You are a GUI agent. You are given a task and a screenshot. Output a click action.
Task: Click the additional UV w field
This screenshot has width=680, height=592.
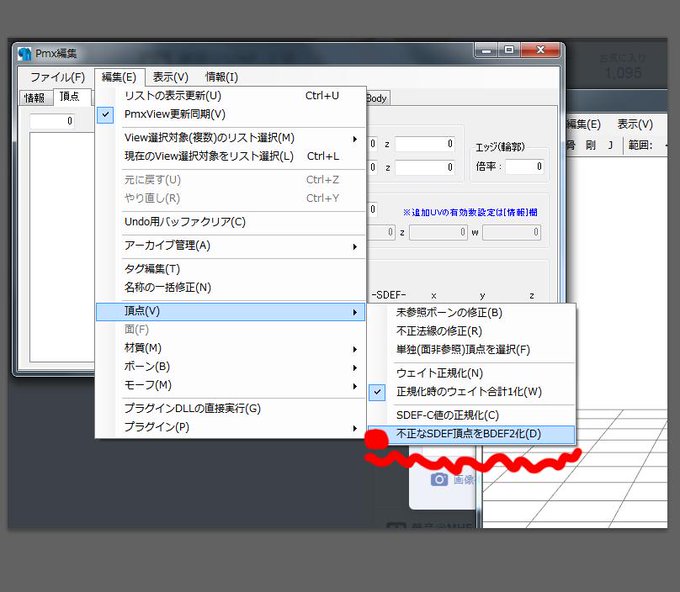pos(511,233)
